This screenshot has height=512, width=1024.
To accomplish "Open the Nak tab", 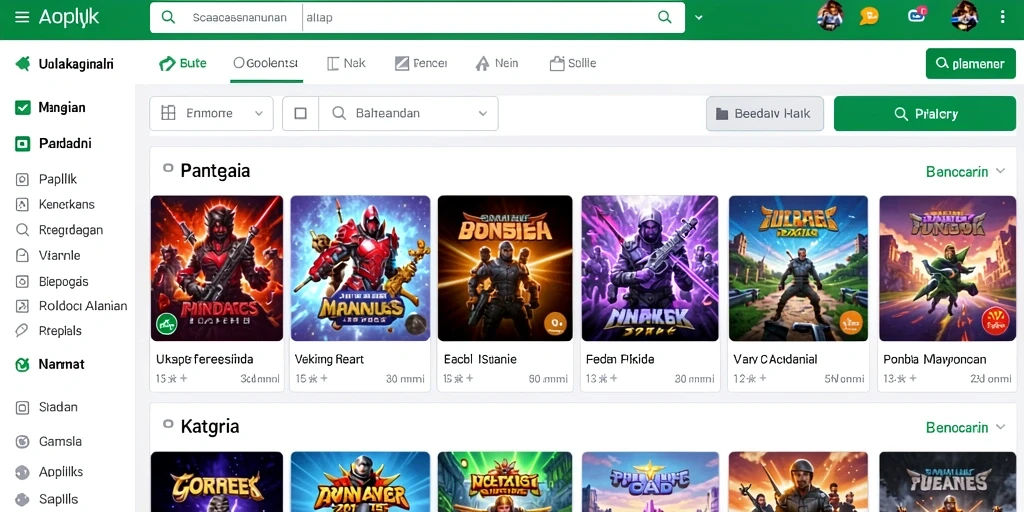I will click(346, 63).
